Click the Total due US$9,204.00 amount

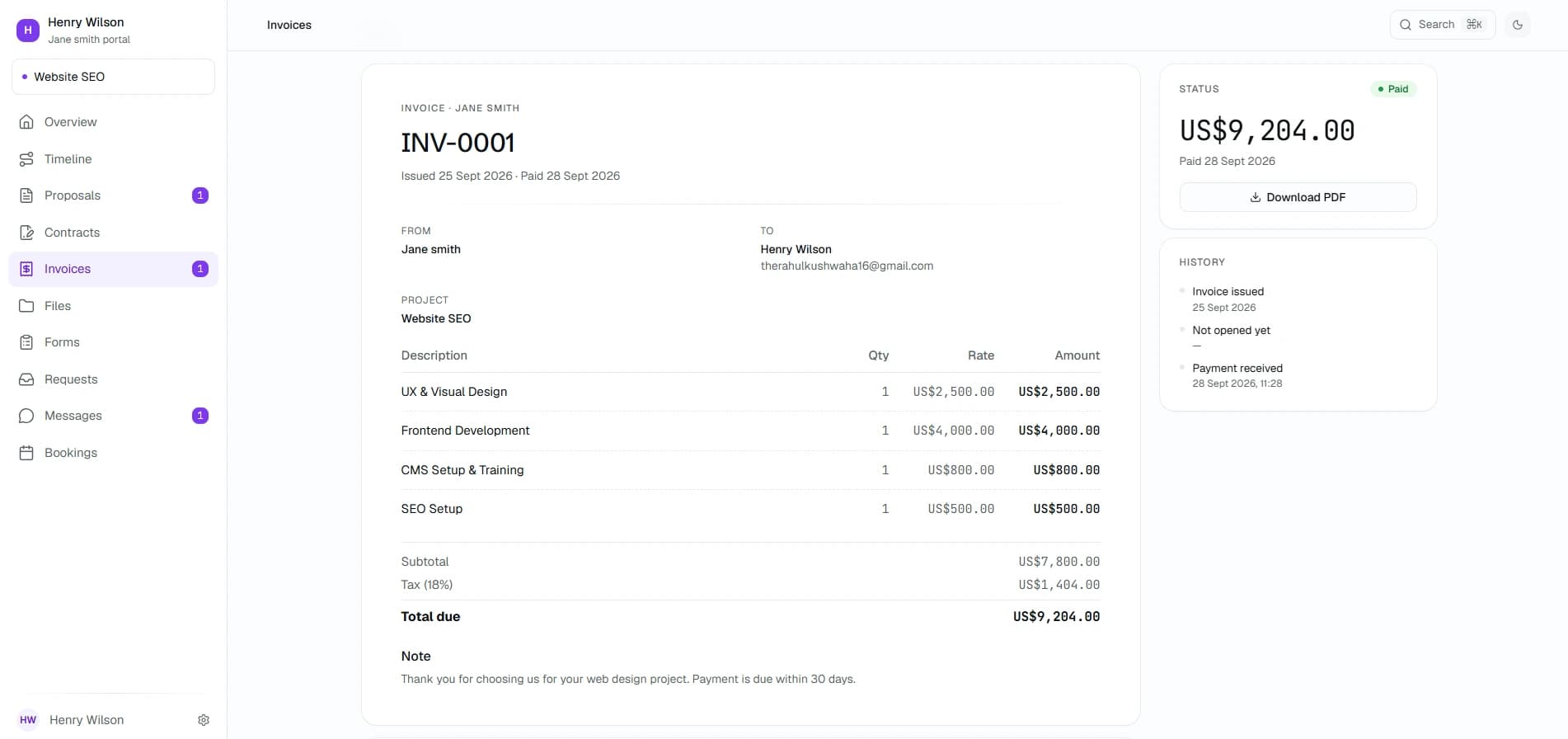[1056, 617]
